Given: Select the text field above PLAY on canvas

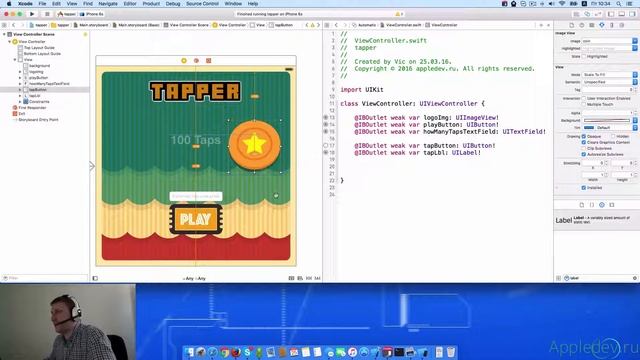Looking at the screenshot, I should pos(196,196).
